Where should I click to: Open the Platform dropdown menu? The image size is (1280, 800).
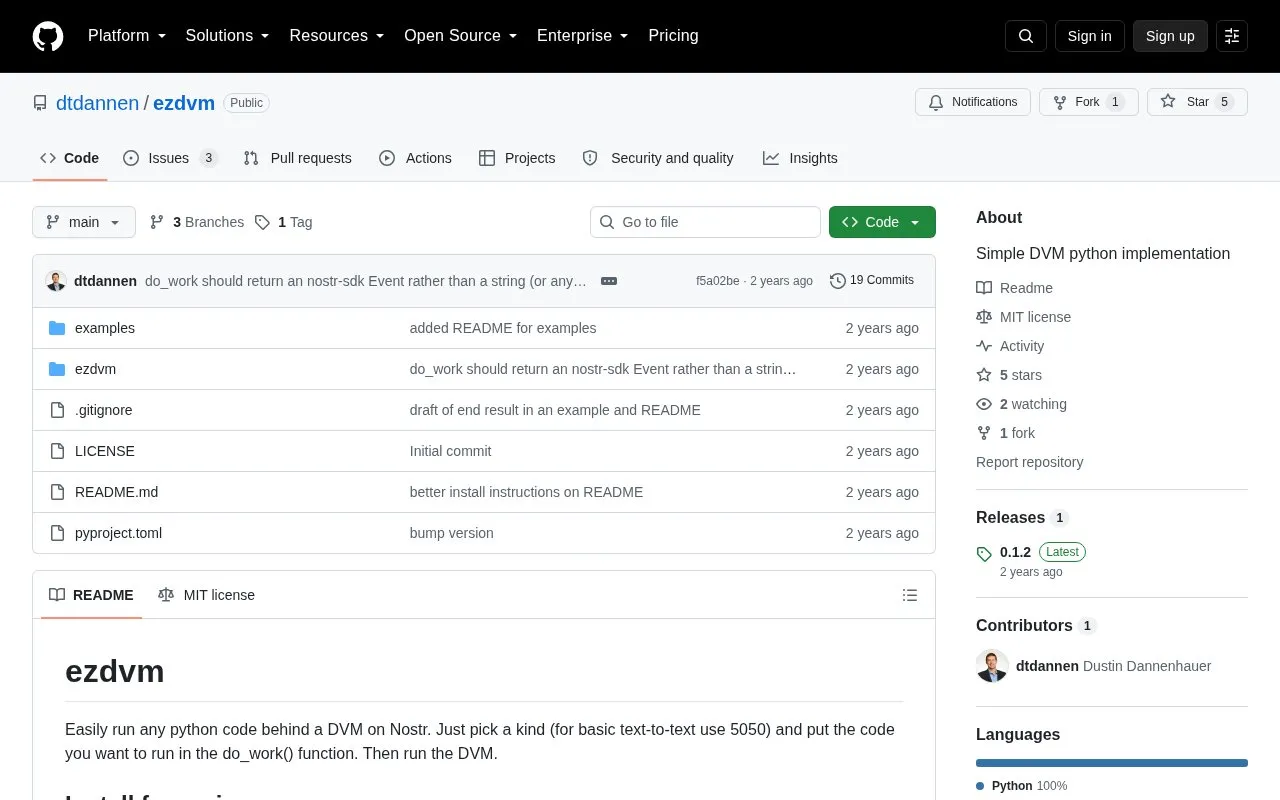pos(127,36)
